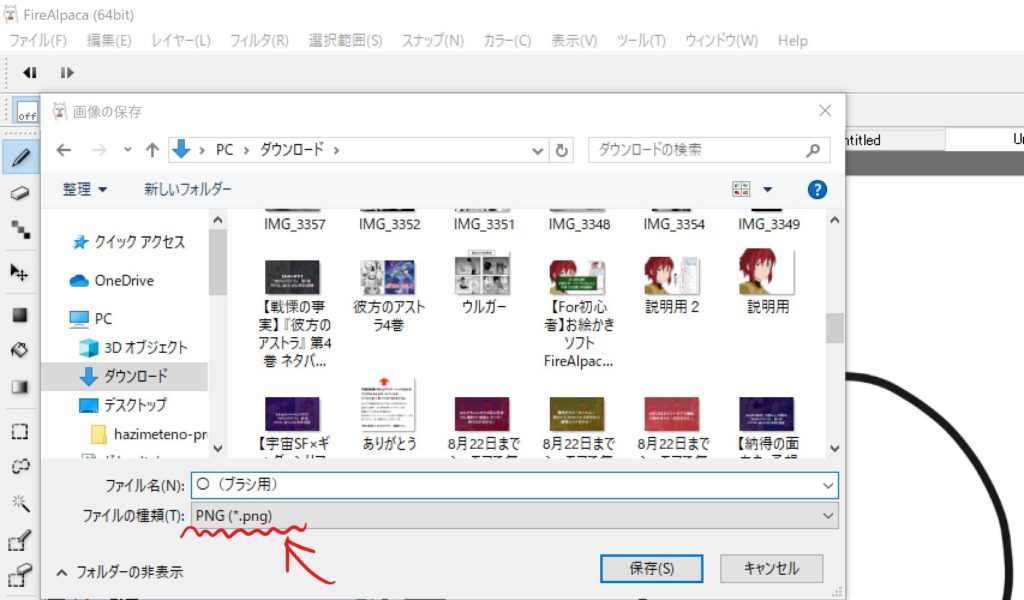
Task: Refresh the ダウンロード folder listing
Action: click(562, 150)
